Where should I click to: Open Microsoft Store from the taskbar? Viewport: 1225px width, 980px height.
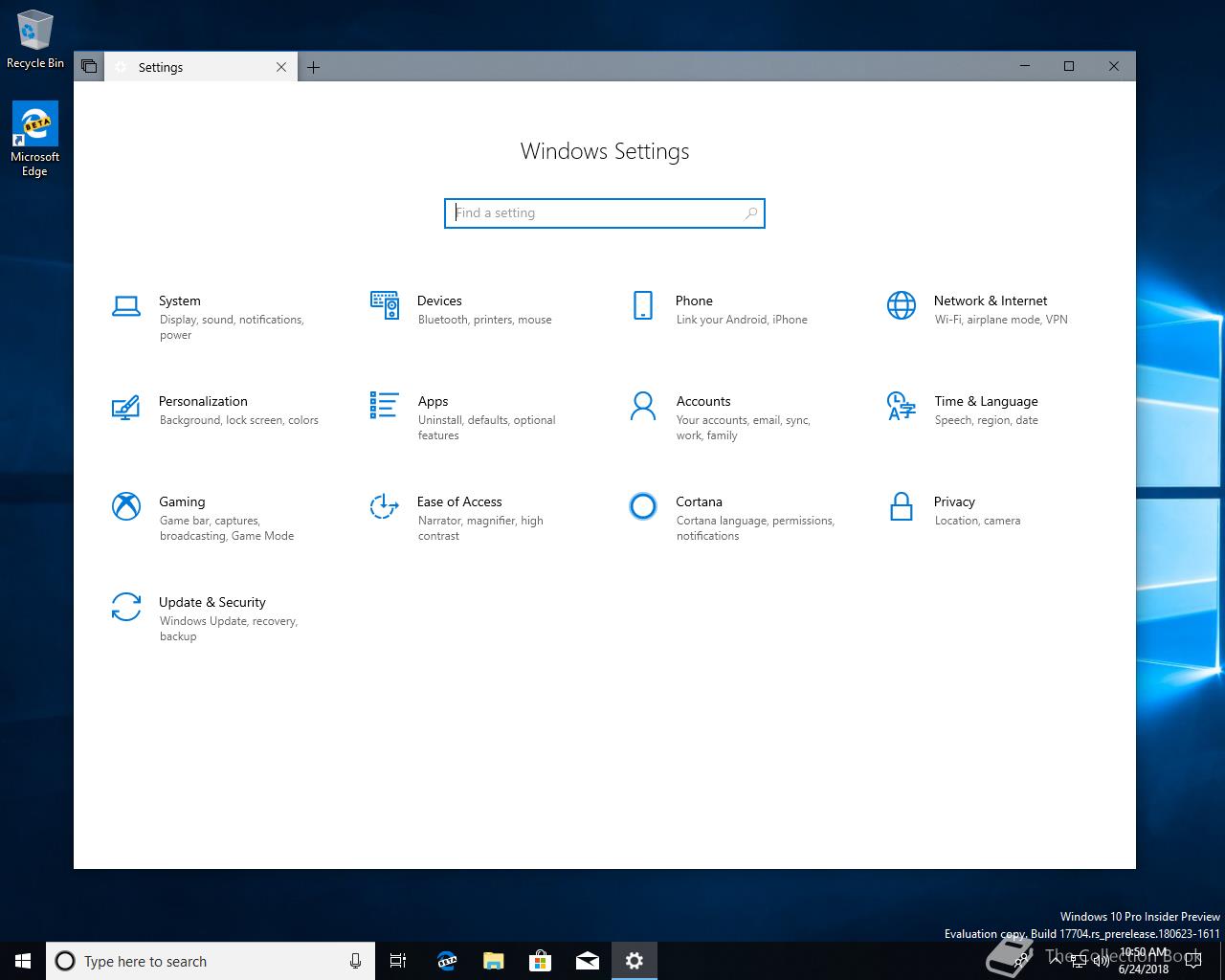(540, 961)
